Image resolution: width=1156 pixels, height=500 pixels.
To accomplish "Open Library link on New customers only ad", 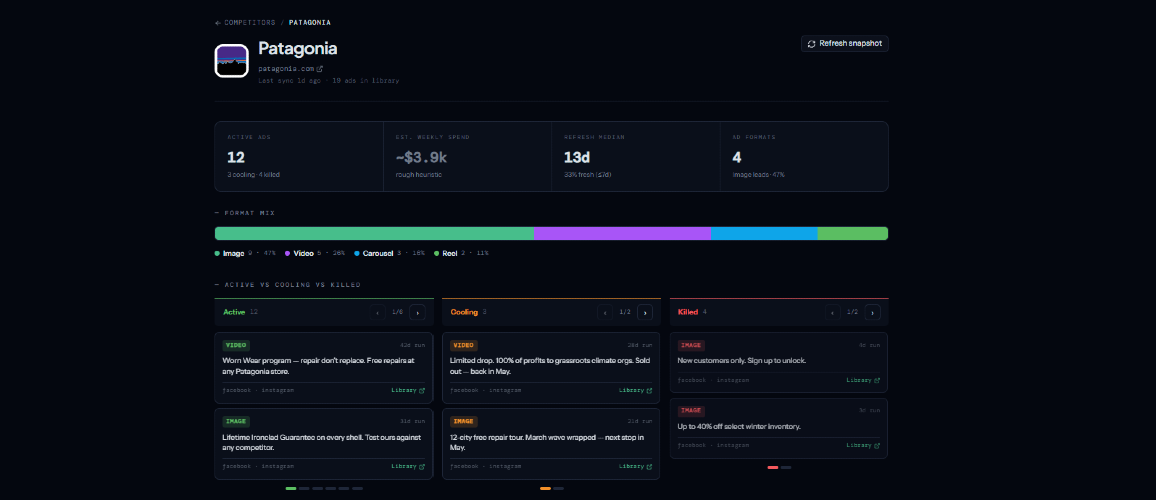I will pyautogui.click(x=863, y=381).
